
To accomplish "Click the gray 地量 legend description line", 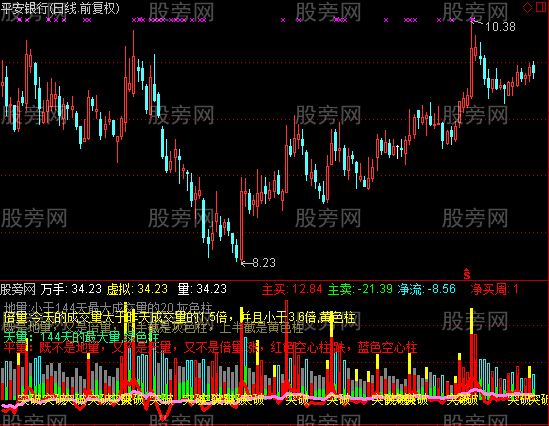I will click(107, 309).
